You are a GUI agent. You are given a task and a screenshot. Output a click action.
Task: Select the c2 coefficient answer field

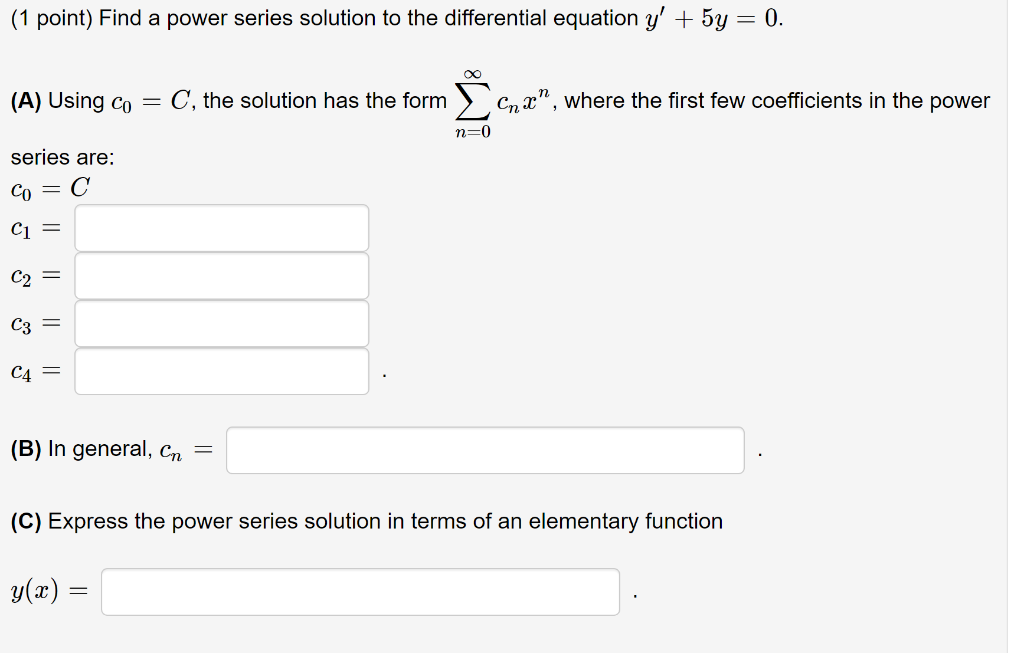pyautogui.click(x=222, y=275)
